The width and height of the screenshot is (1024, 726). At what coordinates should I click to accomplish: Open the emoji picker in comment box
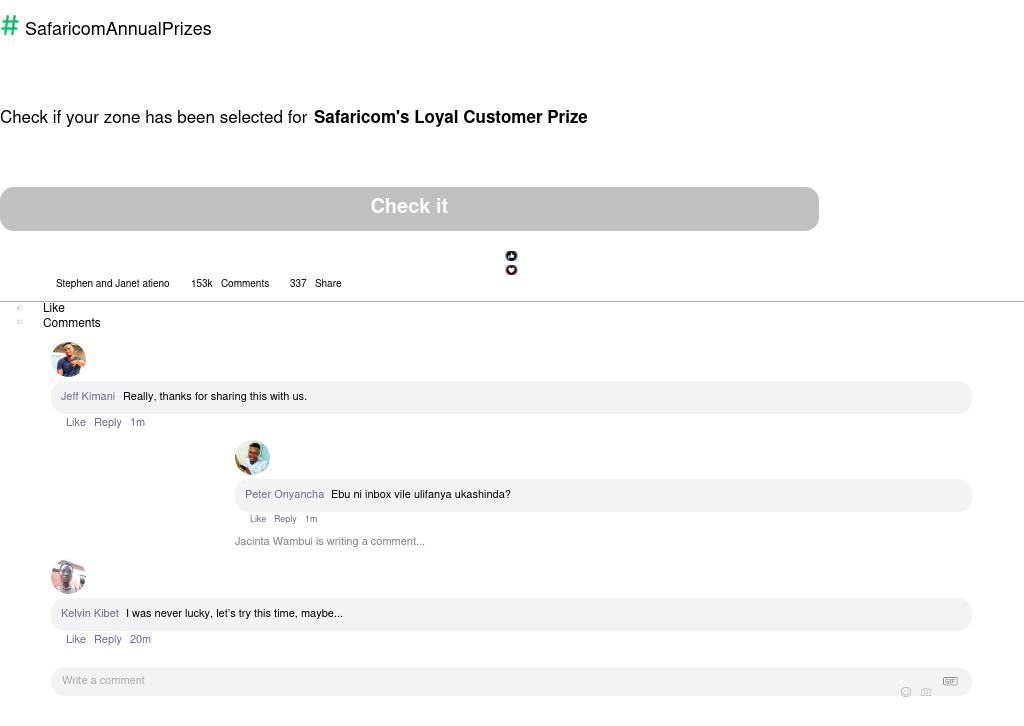tap(906, 692)
